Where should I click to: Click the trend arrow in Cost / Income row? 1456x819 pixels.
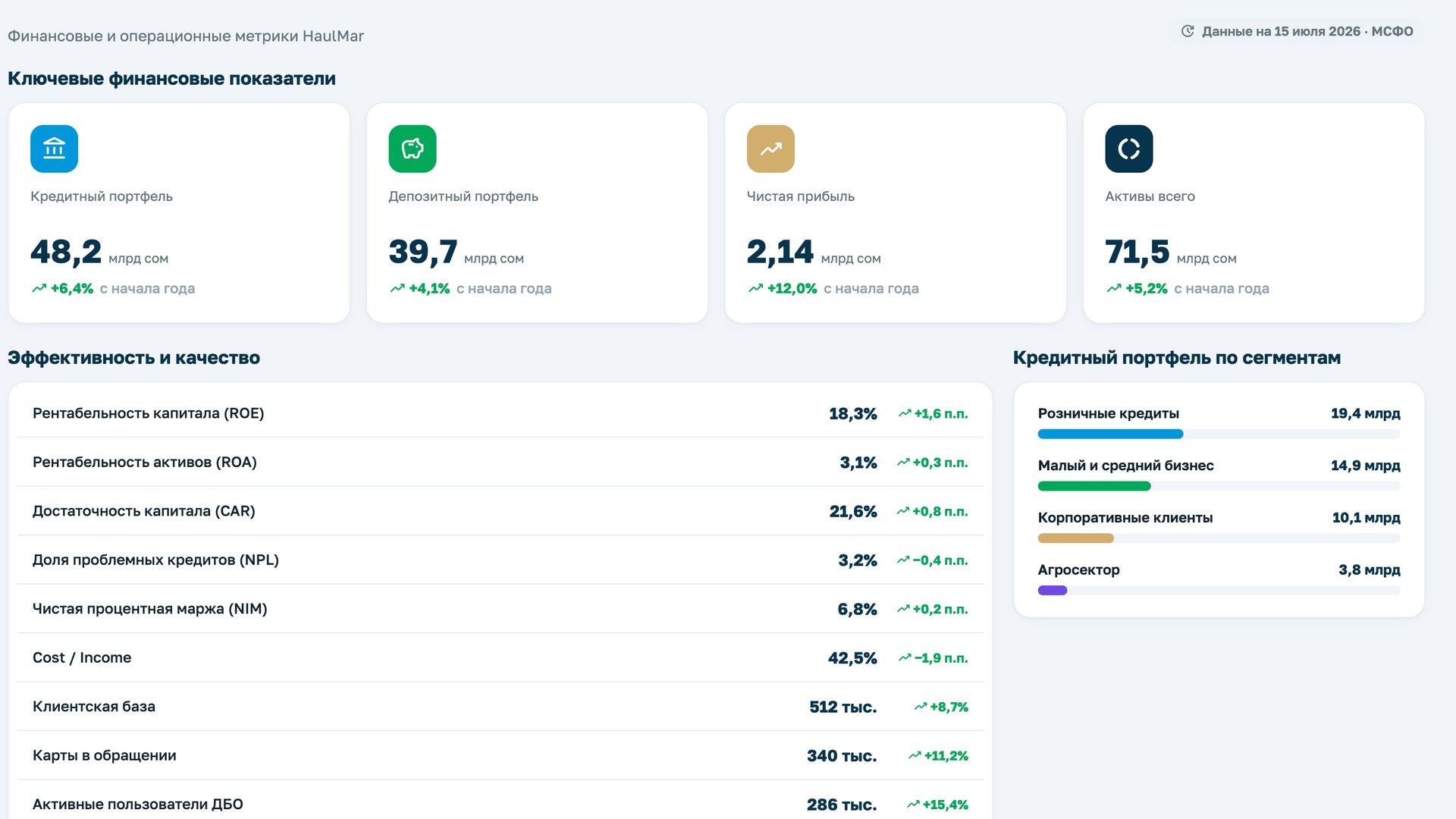point(904,658)
